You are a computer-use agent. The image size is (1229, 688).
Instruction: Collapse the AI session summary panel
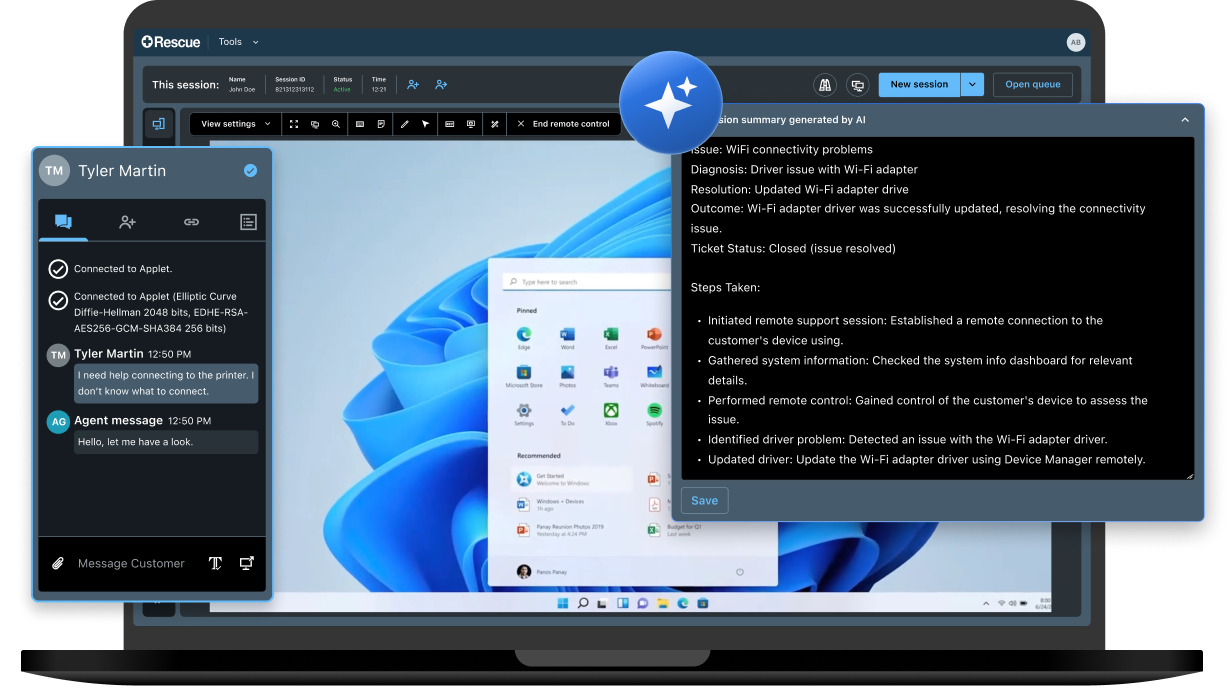pos(1185,119)
